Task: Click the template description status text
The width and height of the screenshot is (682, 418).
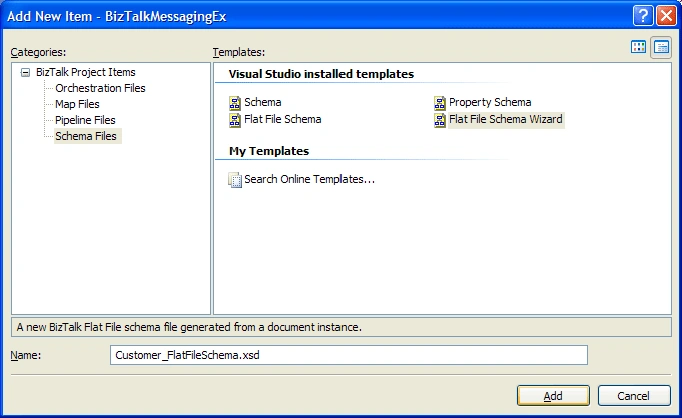Action: pyautogui.click(x=189, y=327)
